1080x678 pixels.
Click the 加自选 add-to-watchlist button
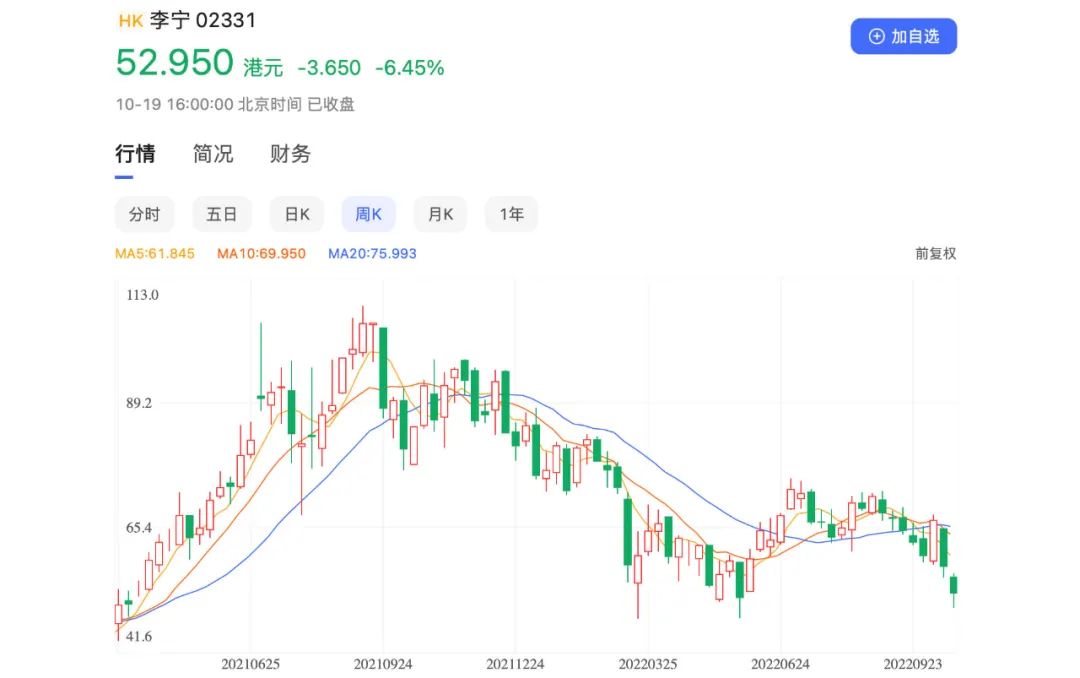pyautogui.click(x=904, y=36)
